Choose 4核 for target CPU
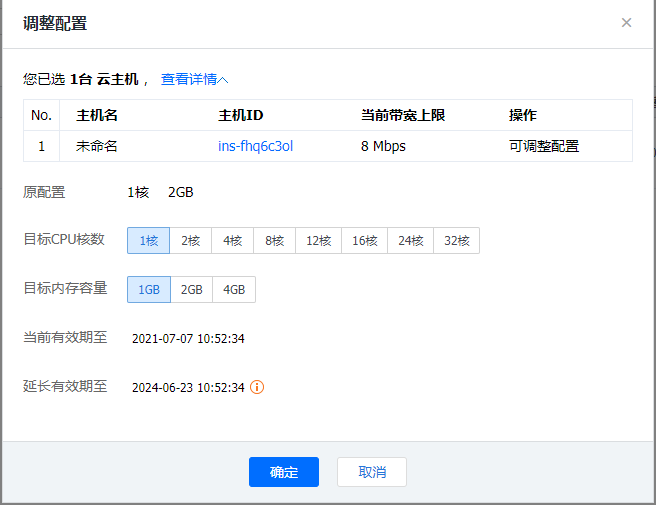 tap(232, 241)
